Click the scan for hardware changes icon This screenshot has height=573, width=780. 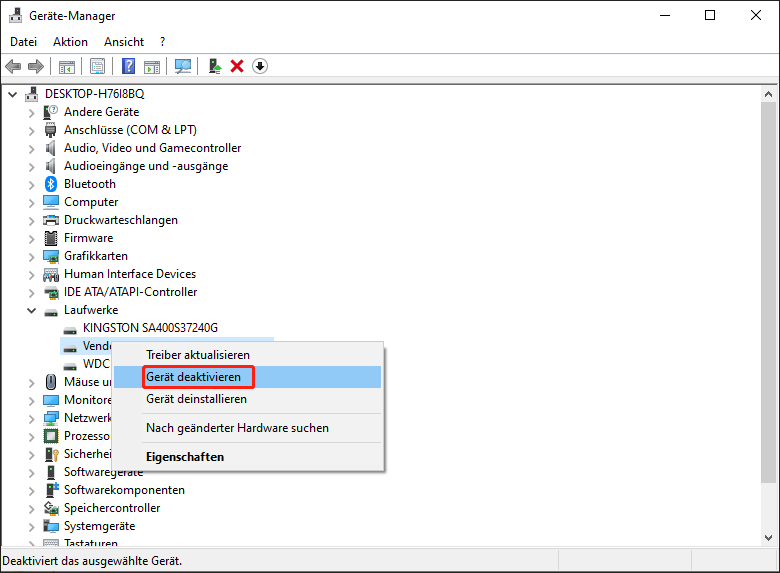click(x=183, y=66)
